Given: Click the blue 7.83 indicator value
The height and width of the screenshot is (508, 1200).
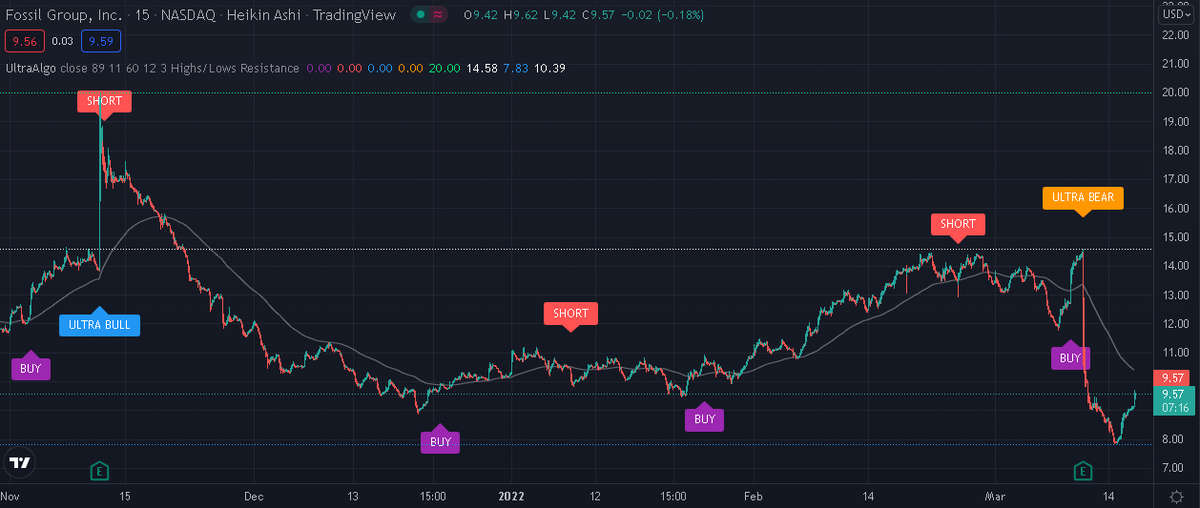Looking at the screenshot, I should [x=516, y=68].
